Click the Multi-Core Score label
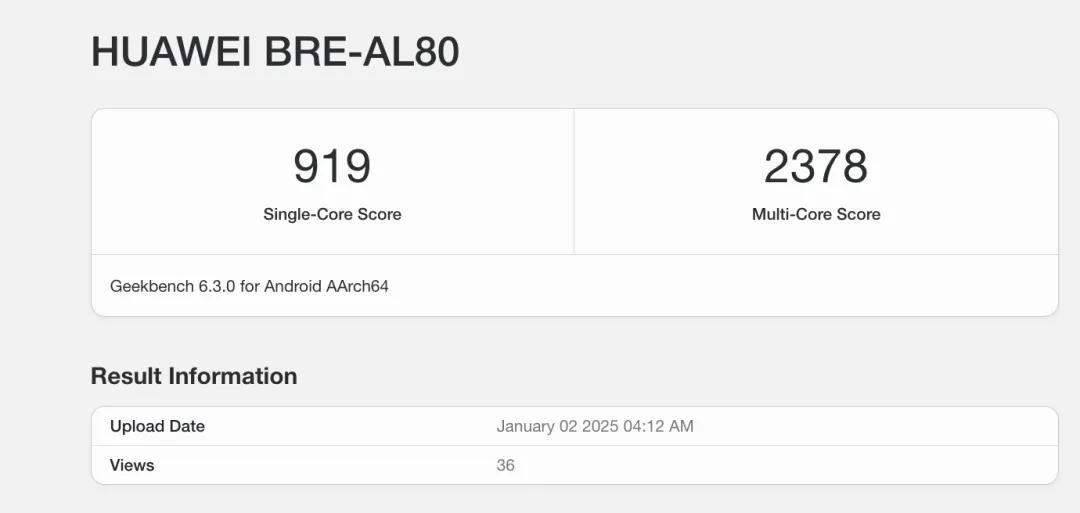1080x513 pixels. pos(816,214)
